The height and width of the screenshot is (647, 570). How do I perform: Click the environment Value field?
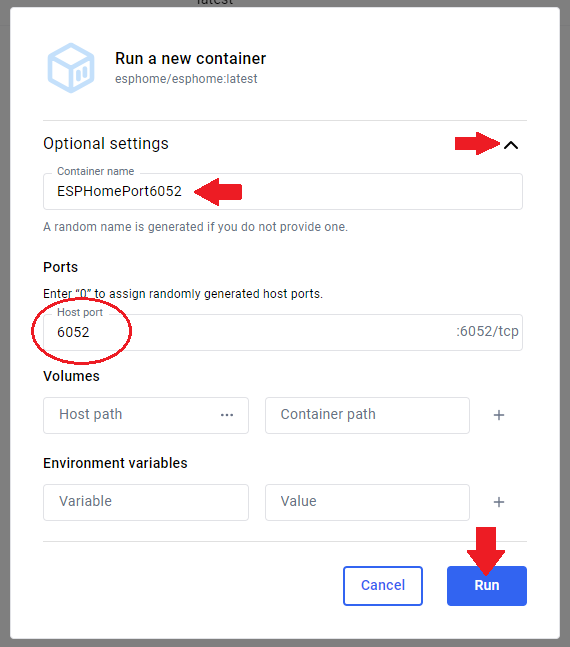(x=367, y=502)
